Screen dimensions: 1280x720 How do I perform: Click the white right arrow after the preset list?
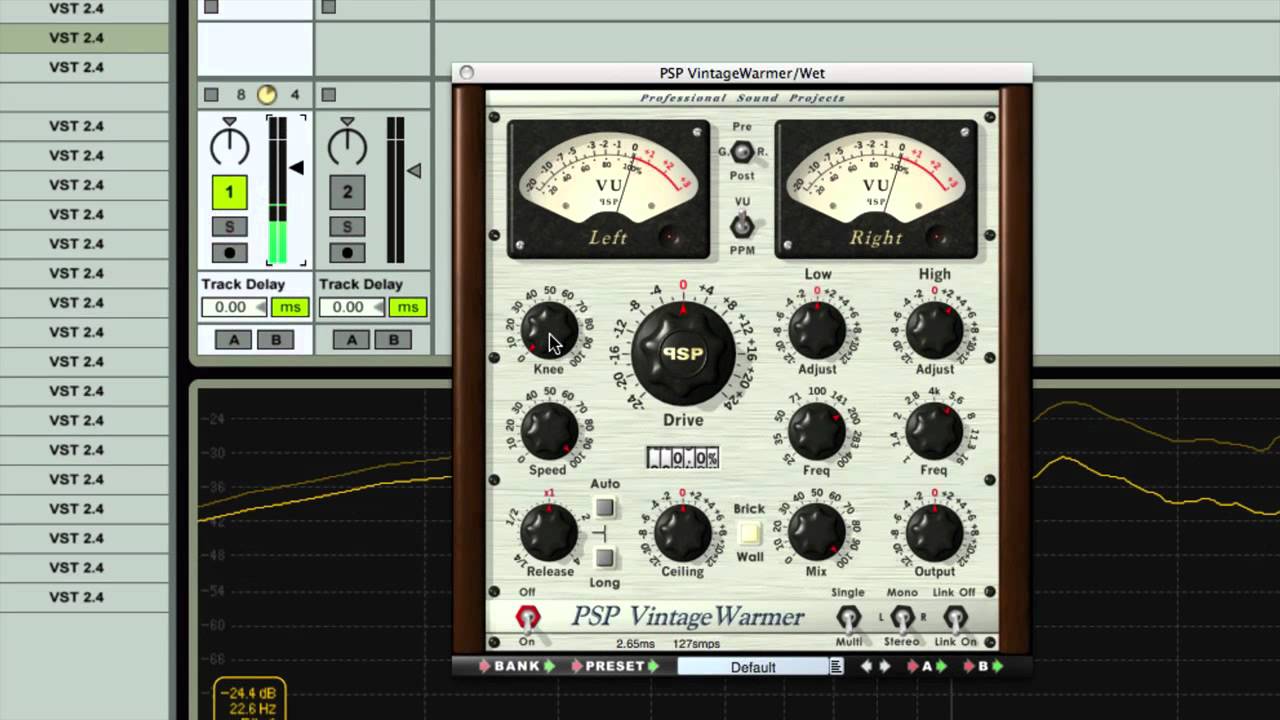pos(885,666)
